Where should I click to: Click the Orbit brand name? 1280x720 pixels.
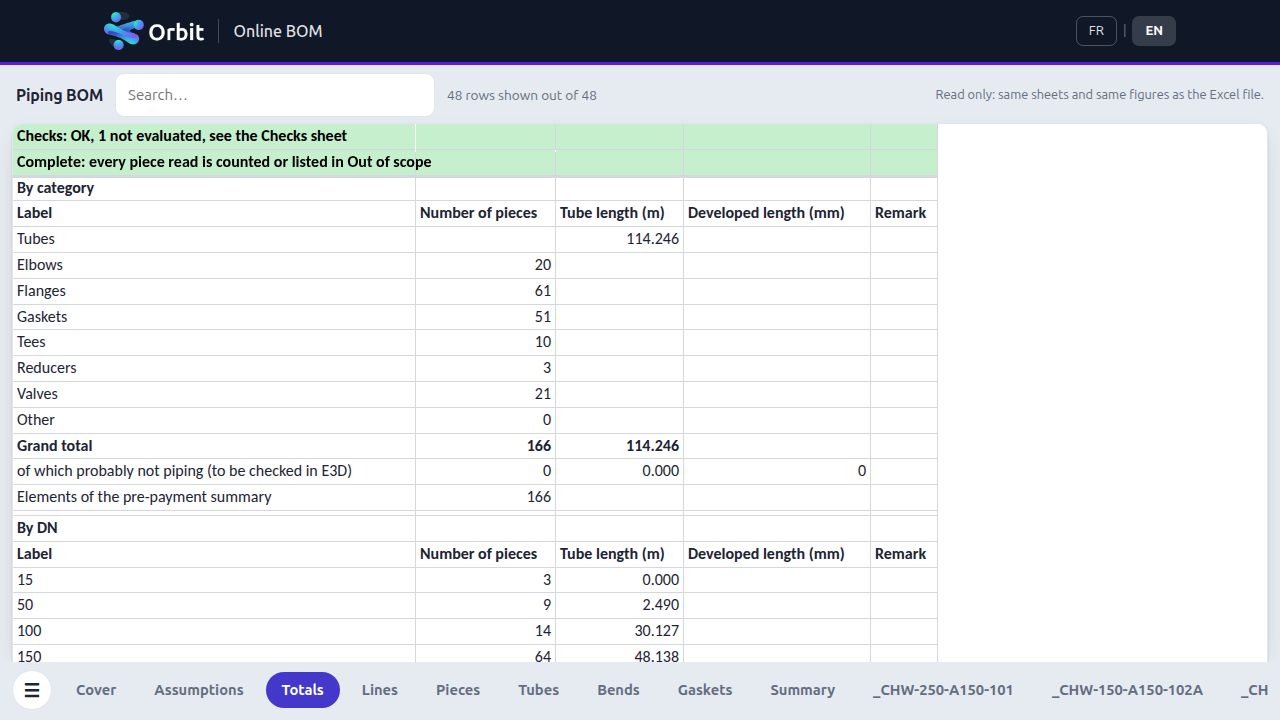click(x=176, y=32)
